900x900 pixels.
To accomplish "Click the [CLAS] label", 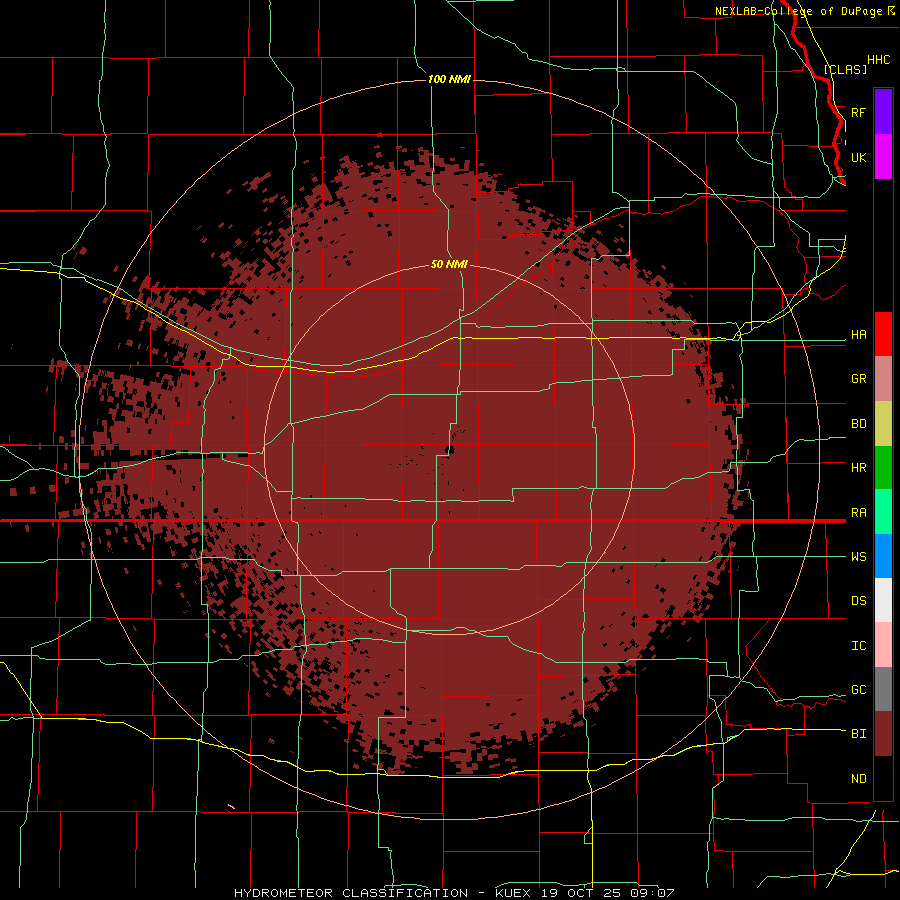I will click(x=845, y=69).
